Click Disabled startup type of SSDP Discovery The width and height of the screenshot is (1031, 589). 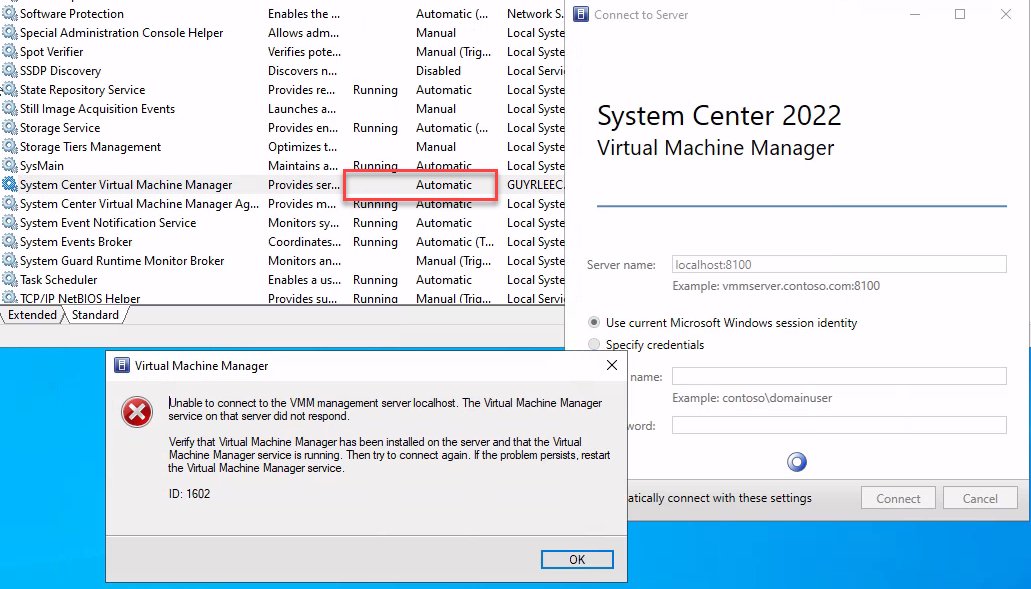click(x=439, y=71)
